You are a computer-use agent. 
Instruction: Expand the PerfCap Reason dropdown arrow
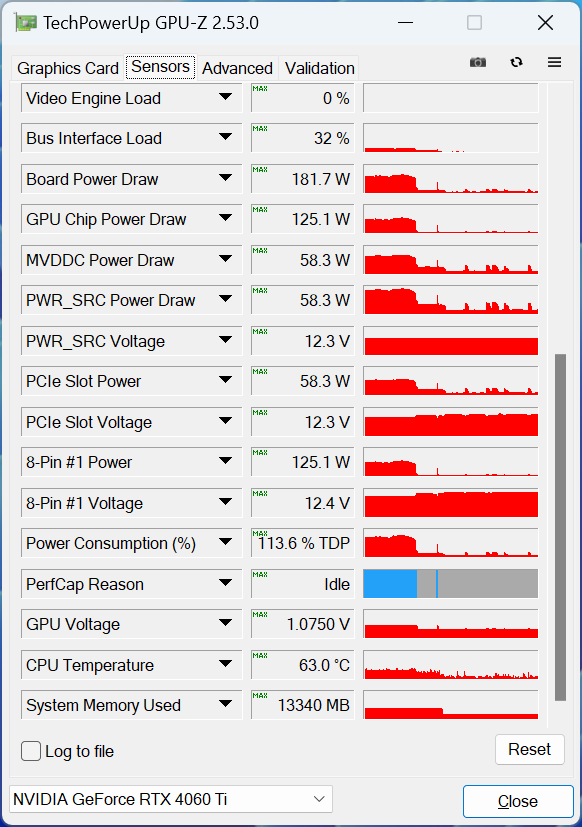225,583
